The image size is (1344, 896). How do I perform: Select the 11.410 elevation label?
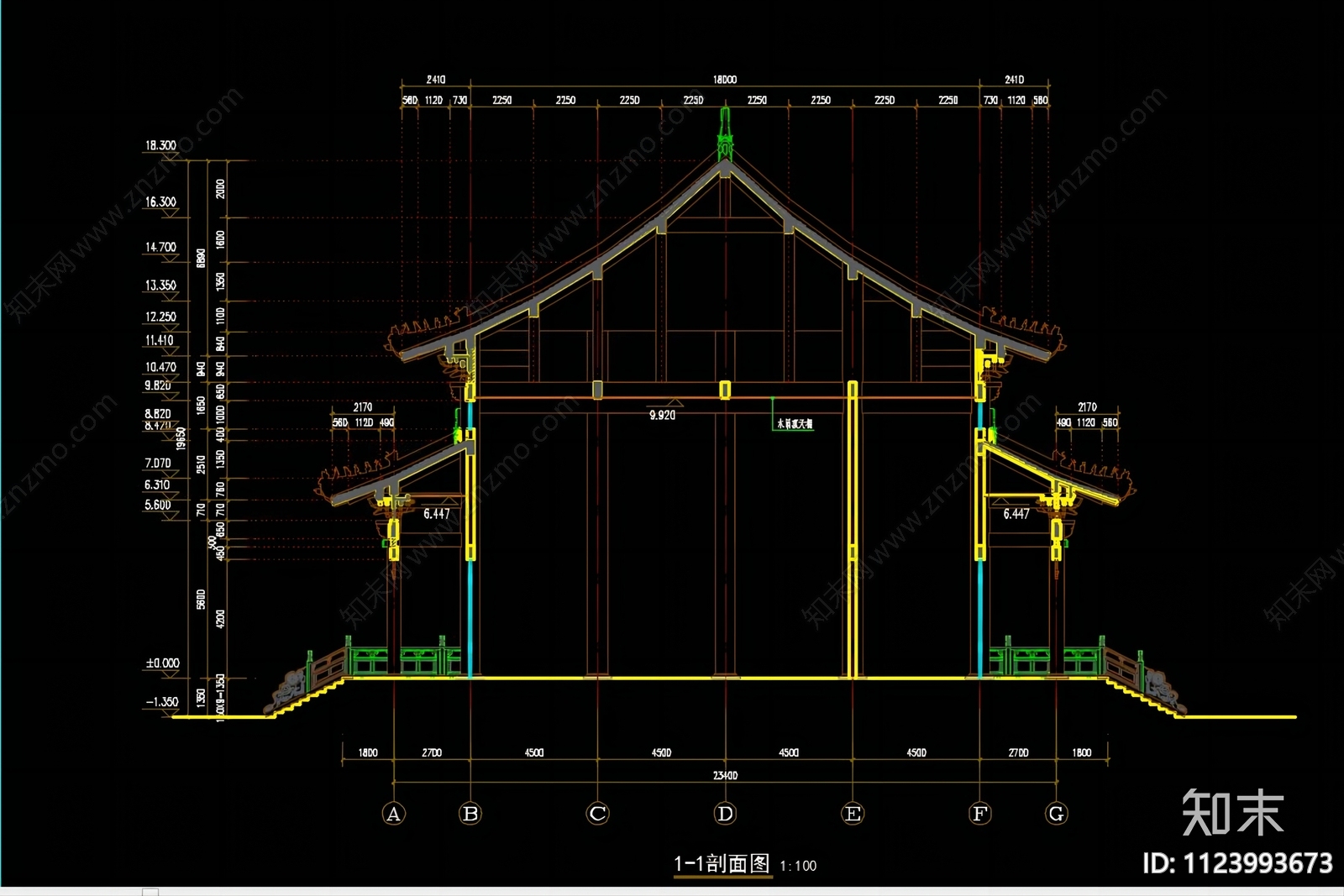(159, 340)
